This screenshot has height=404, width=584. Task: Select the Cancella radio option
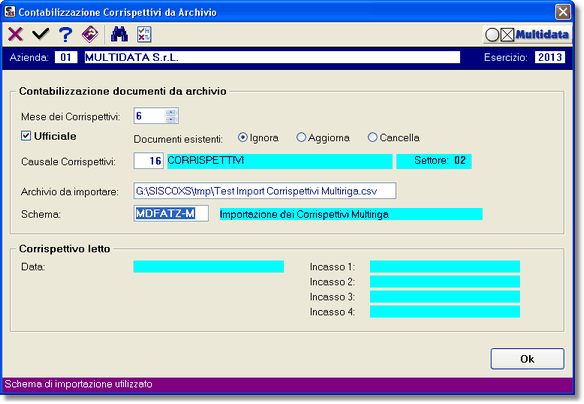[372, 137]
